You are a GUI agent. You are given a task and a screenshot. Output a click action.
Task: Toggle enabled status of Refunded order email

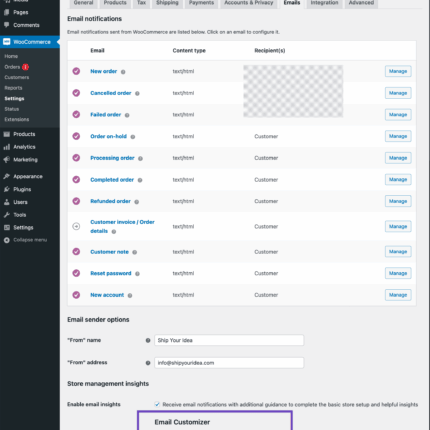(76, 201)
